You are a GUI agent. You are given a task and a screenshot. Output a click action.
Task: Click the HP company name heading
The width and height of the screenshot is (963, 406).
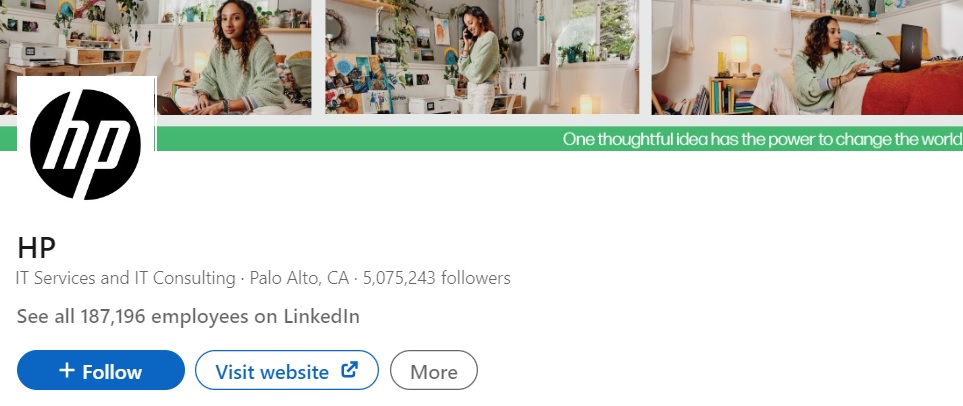(x=36, y=248)
